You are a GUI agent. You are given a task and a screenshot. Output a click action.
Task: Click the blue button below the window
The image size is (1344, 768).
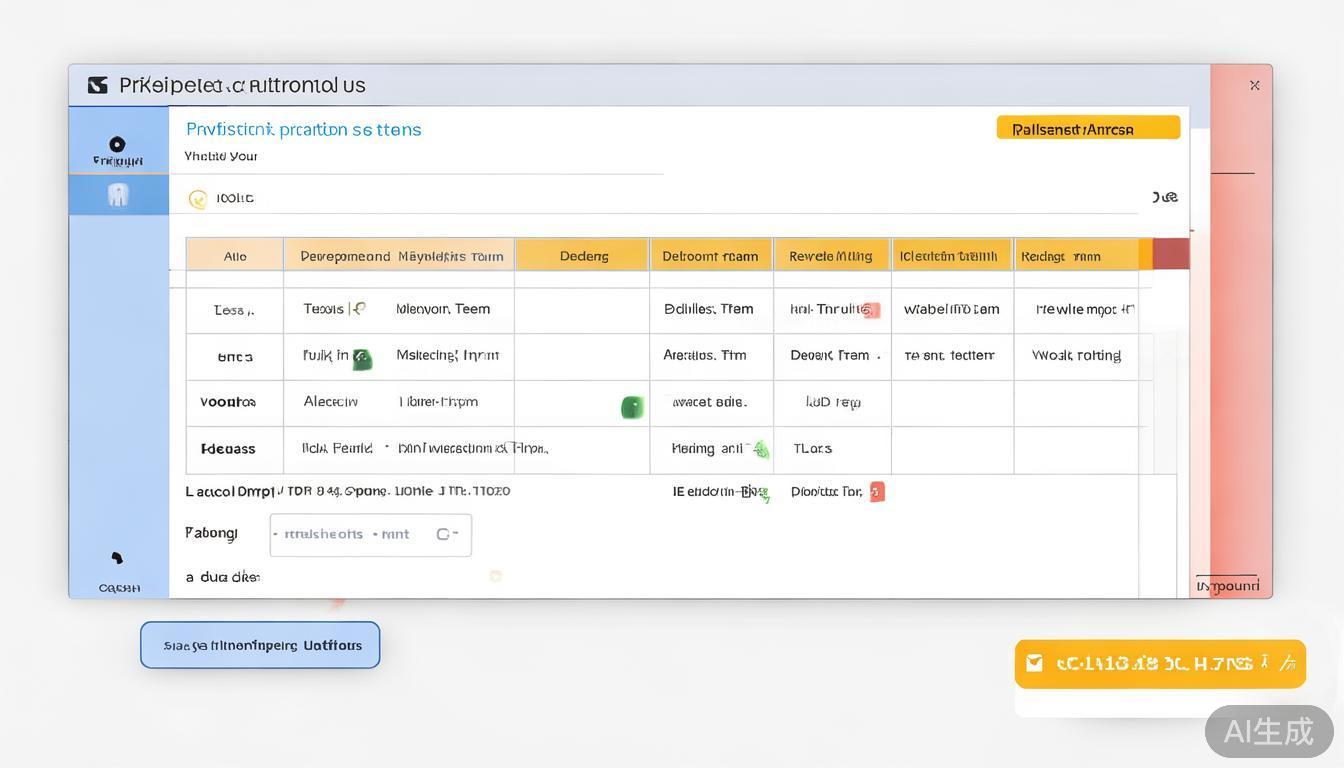coord(260,645)
